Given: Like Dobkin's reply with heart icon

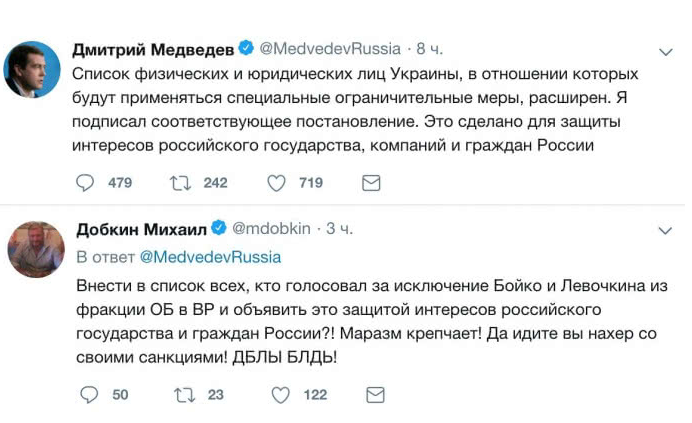Looking at the screenshot, I should pos(280,395).
